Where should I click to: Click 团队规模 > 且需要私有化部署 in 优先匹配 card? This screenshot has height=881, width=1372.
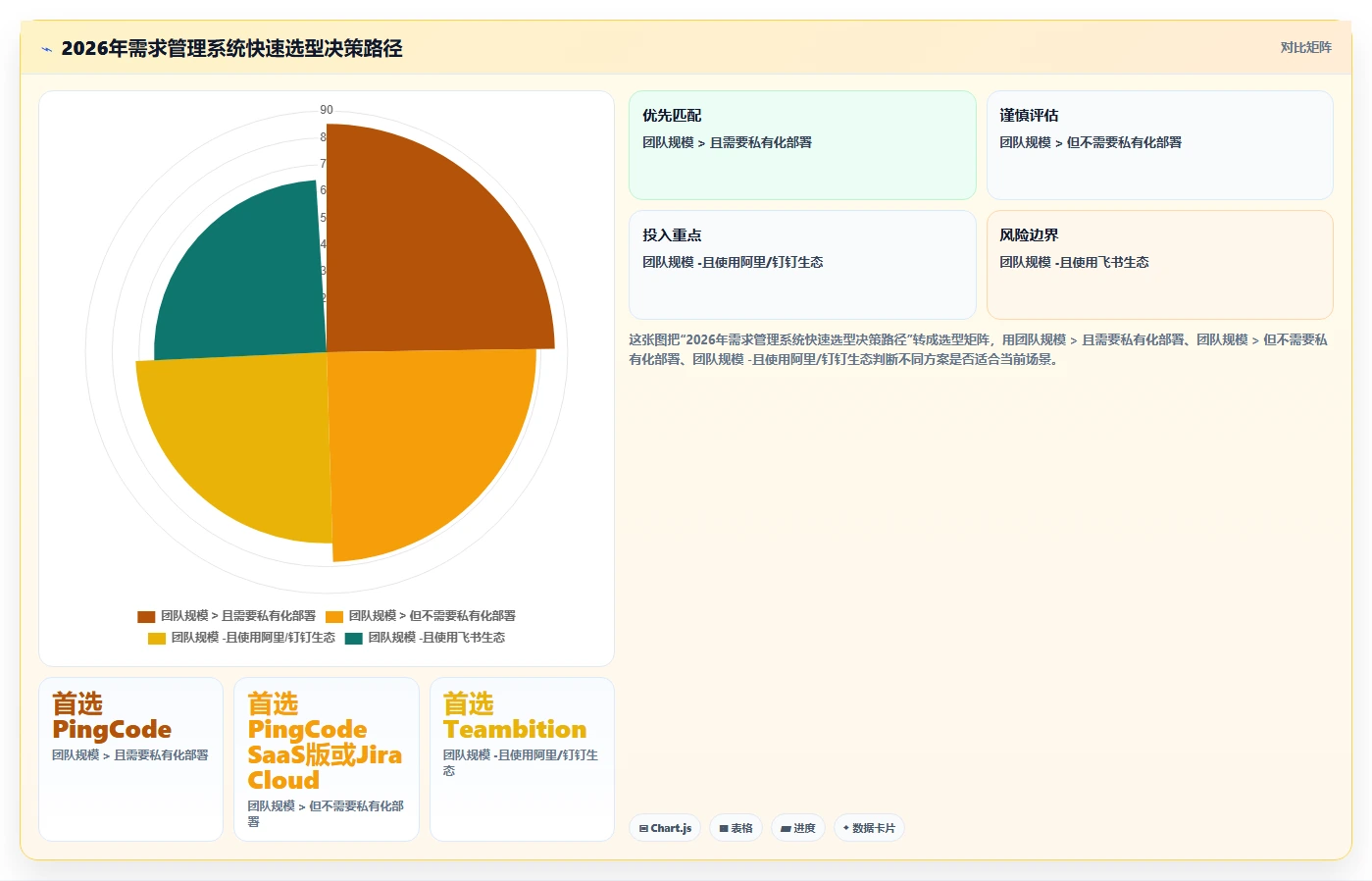727,142
